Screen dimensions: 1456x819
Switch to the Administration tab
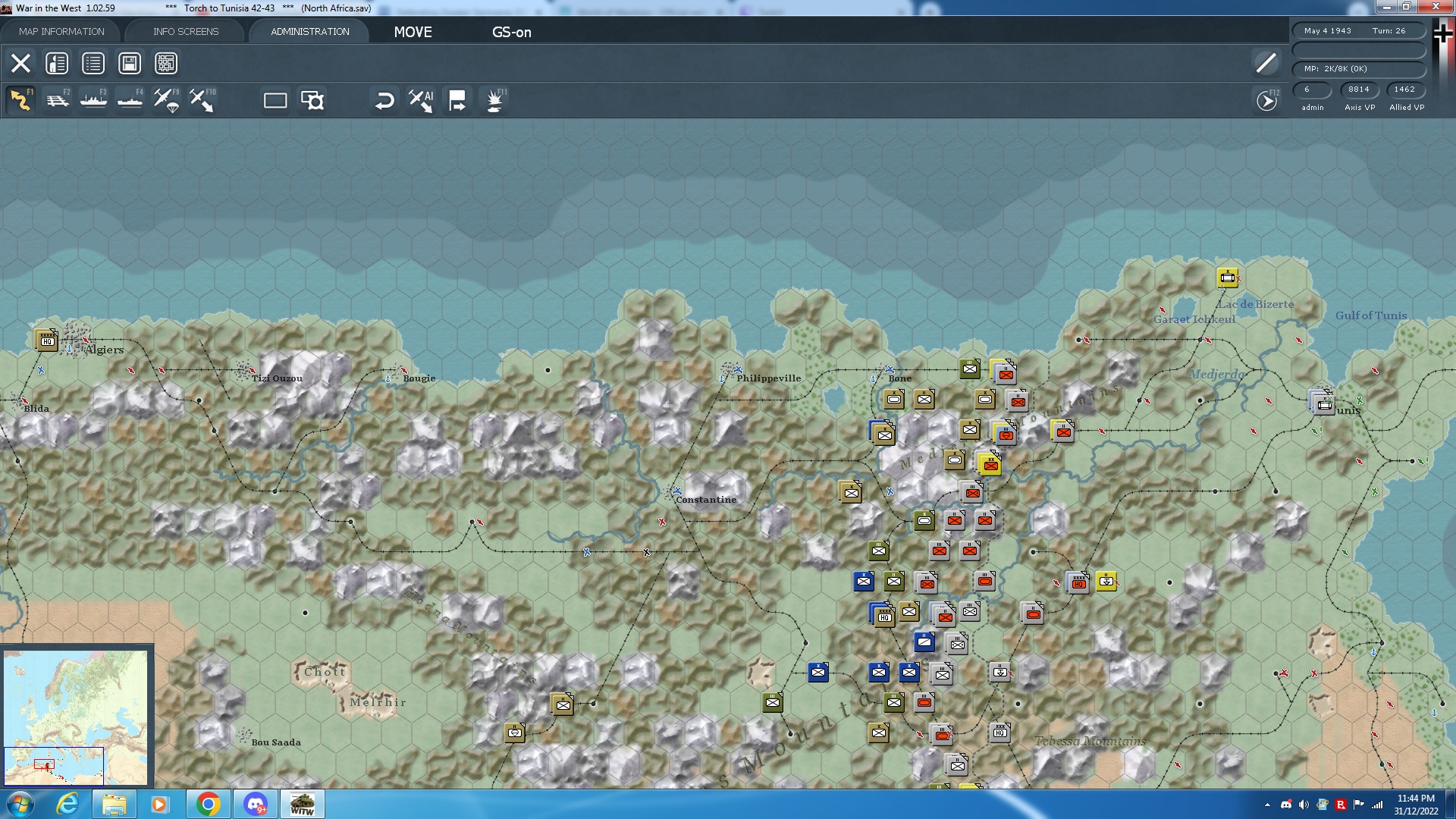pyautogui.click(x=310, y=31)
